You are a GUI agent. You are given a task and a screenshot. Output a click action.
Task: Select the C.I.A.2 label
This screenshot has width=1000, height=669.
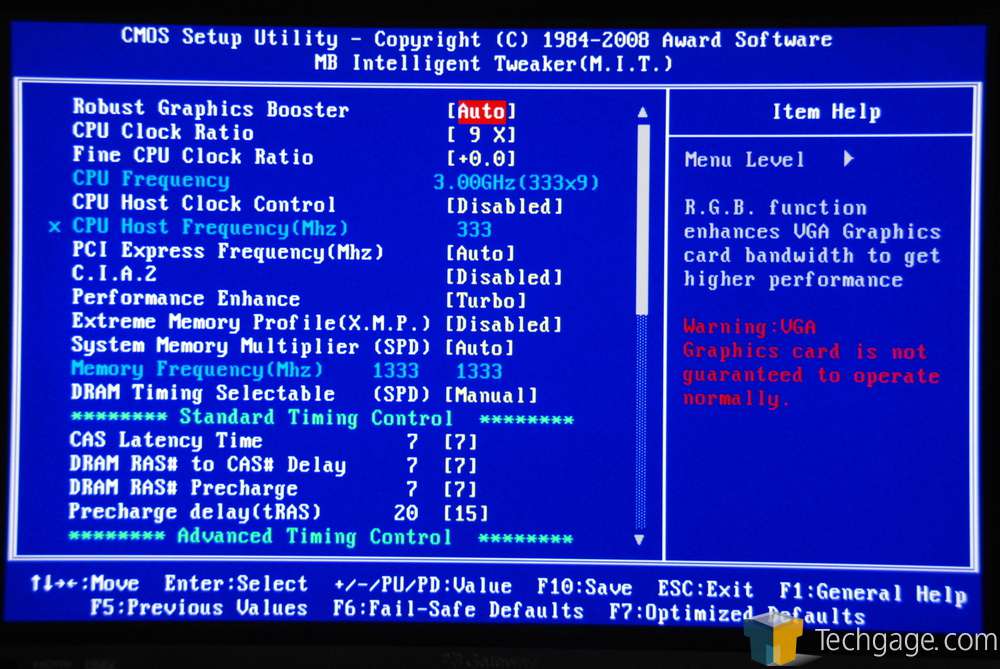(114, 274)
